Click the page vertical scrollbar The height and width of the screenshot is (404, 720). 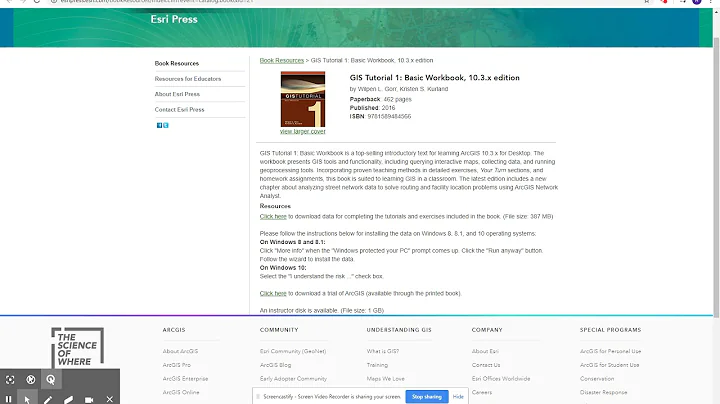(716, 177)
